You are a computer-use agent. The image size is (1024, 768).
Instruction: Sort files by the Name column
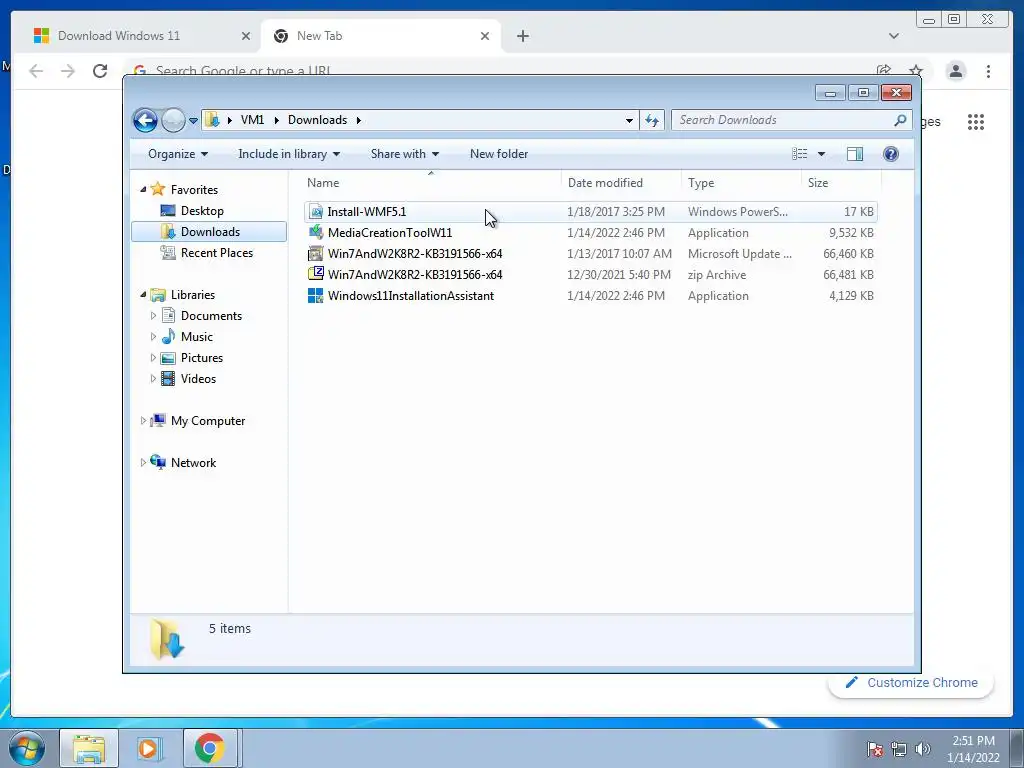click(431, 183)
